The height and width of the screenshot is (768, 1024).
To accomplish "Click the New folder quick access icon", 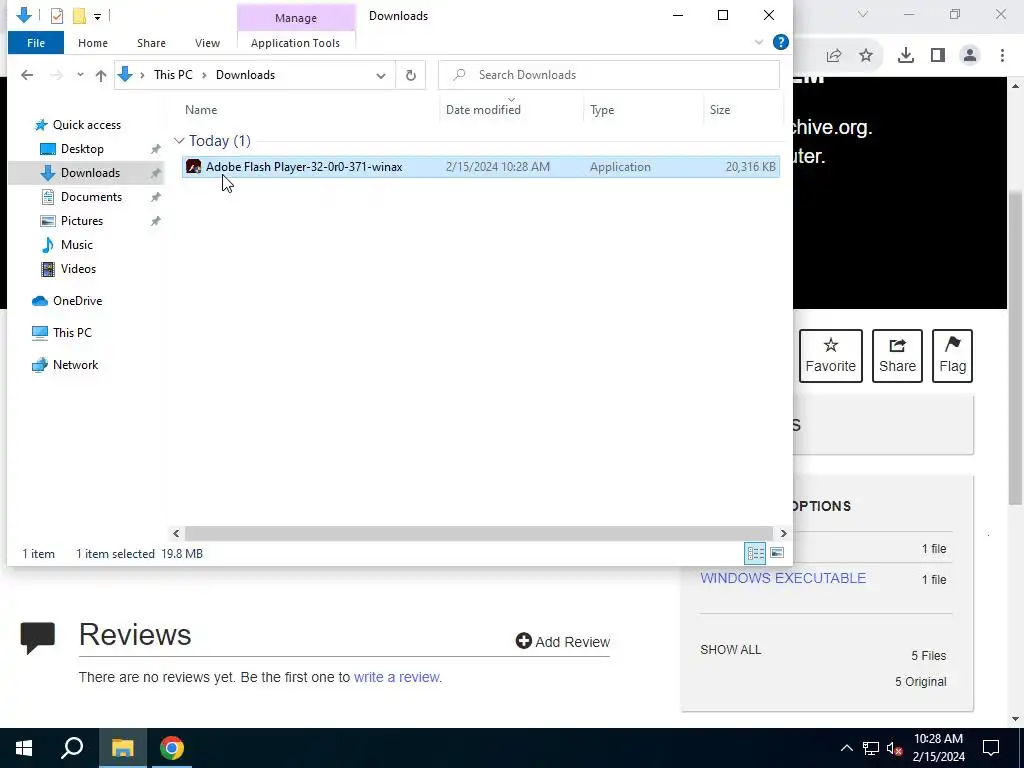I will point(79,16).
